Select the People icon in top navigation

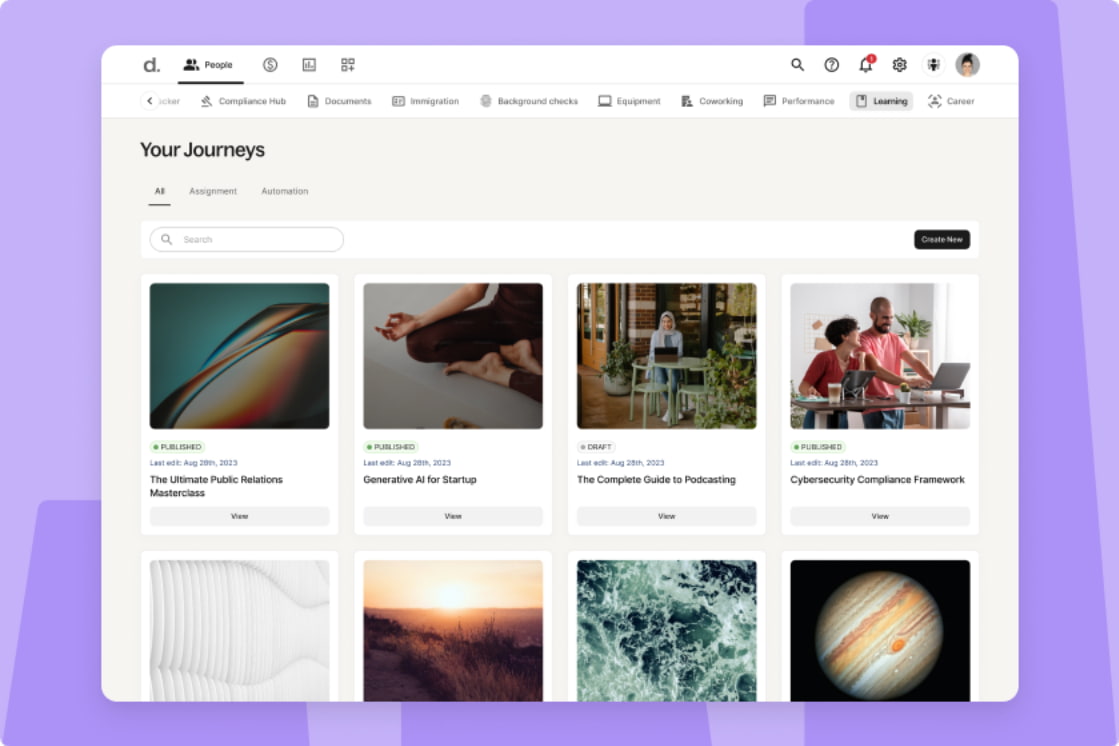tap(190, 64)
